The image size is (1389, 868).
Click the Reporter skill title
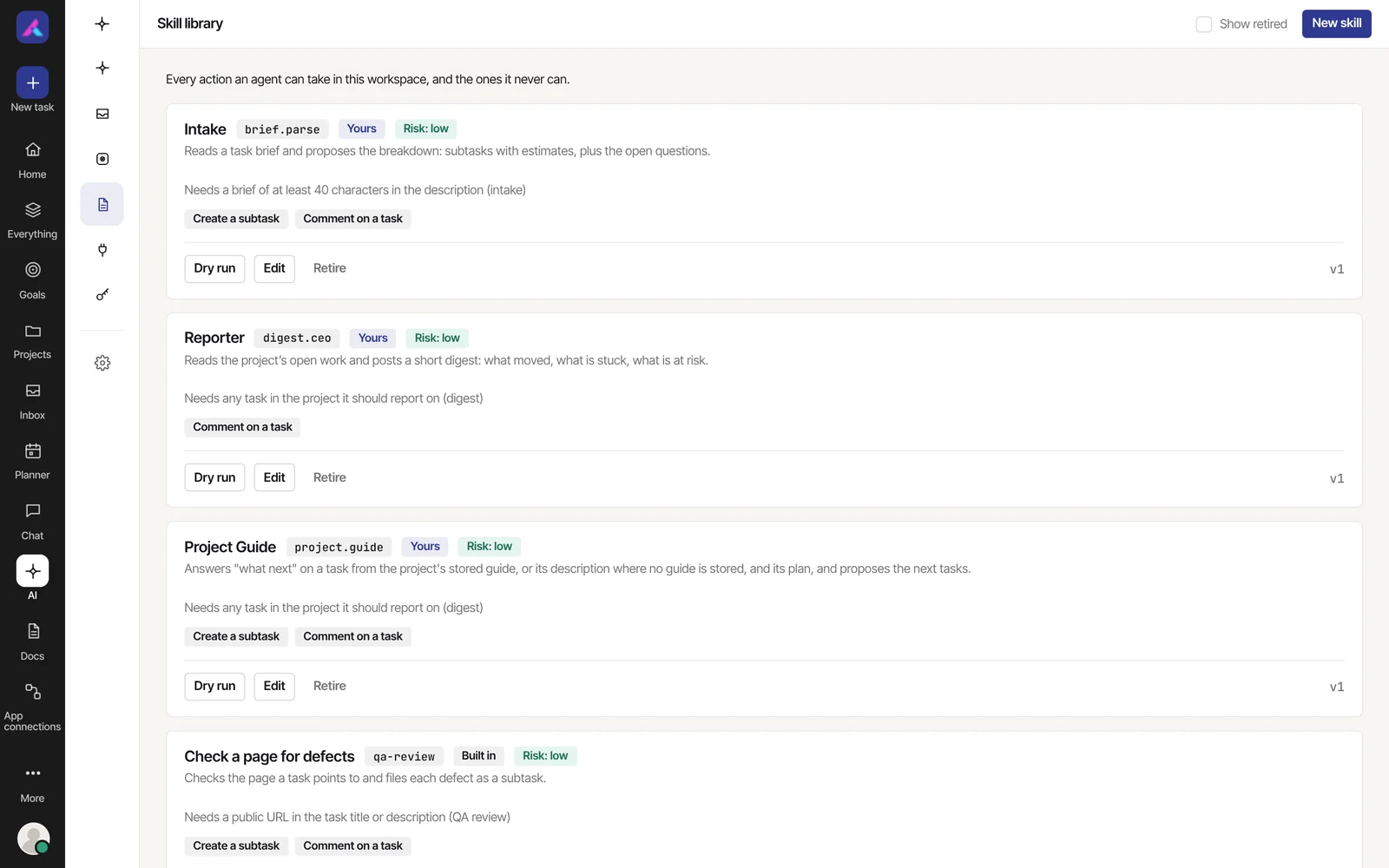click(x=214, y=338)
